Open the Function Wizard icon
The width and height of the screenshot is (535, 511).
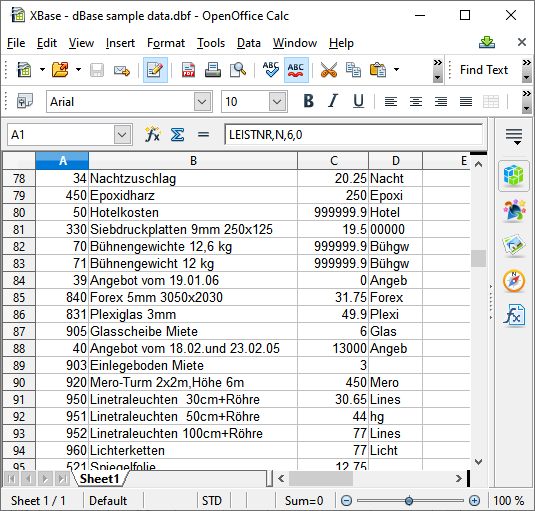tap(152, 134)
